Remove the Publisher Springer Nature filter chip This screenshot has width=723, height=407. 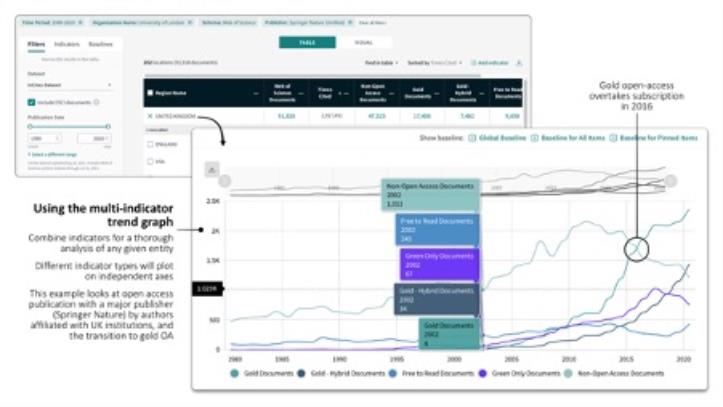[350, 22]
